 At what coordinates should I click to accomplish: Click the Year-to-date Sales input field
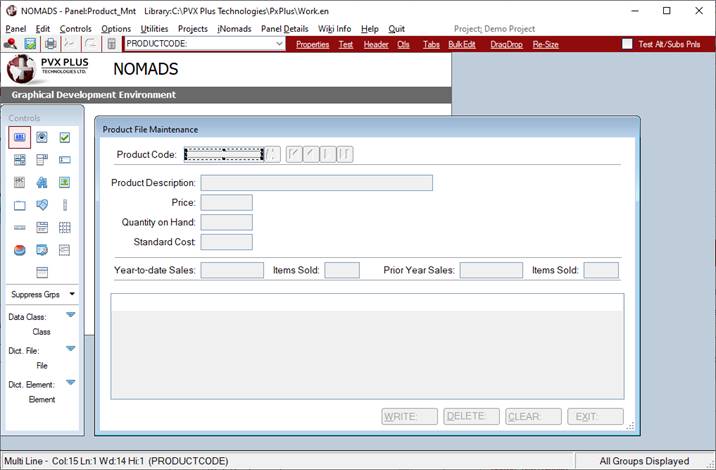click(232, 270)
